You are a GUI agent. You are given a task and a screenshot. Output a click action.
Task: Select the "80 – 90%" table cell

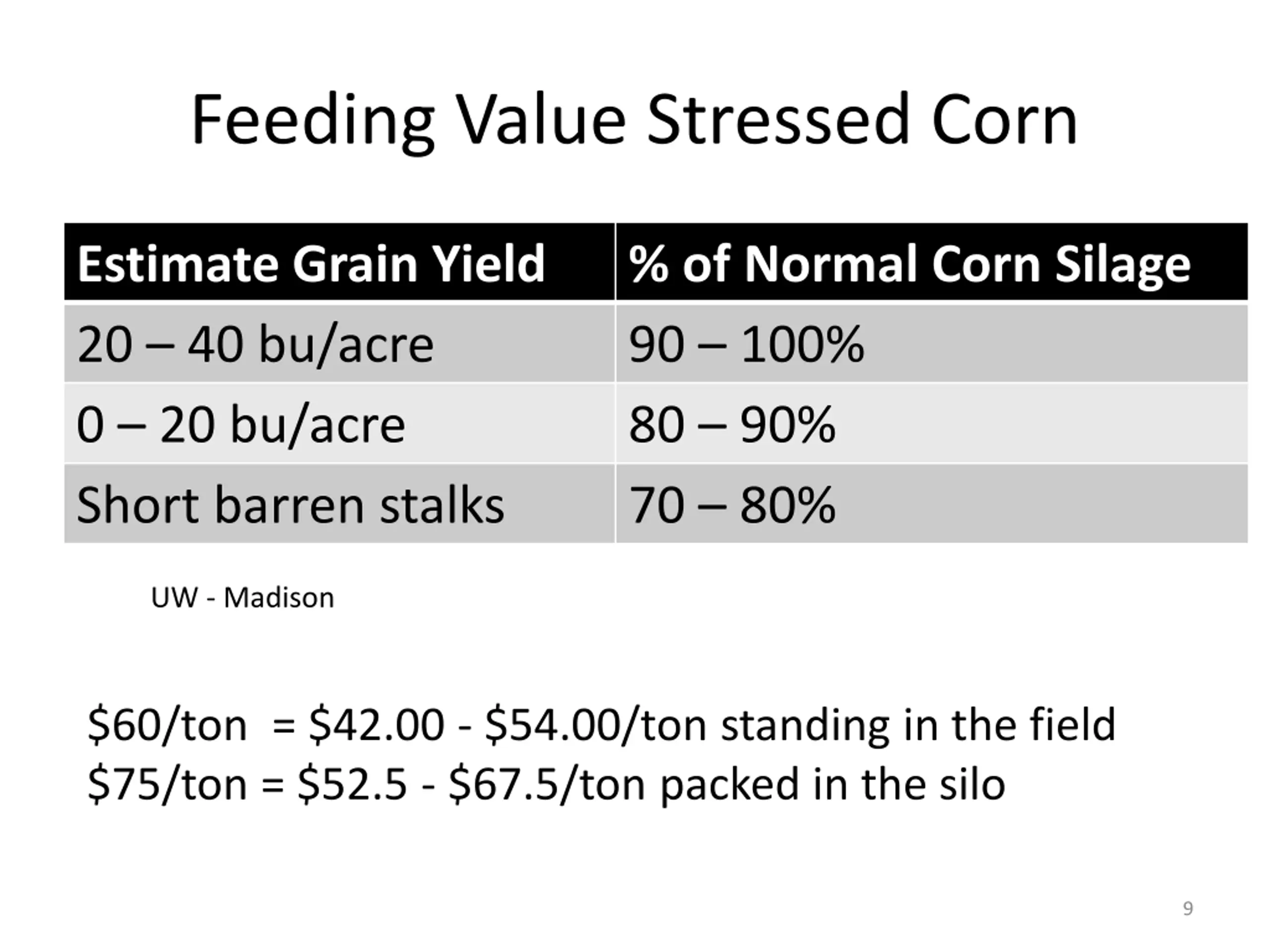[732, 424]
